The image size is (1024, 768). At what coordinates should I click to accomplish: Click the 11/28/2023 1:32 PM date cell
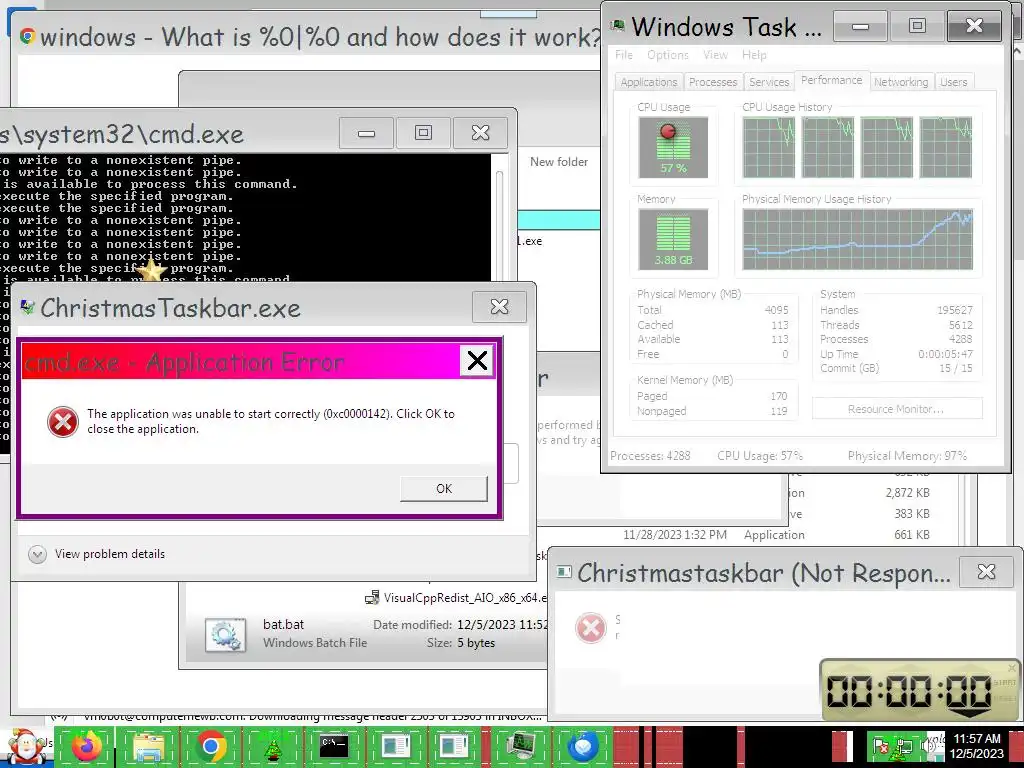pyautogui.click(x=675, y=535)
